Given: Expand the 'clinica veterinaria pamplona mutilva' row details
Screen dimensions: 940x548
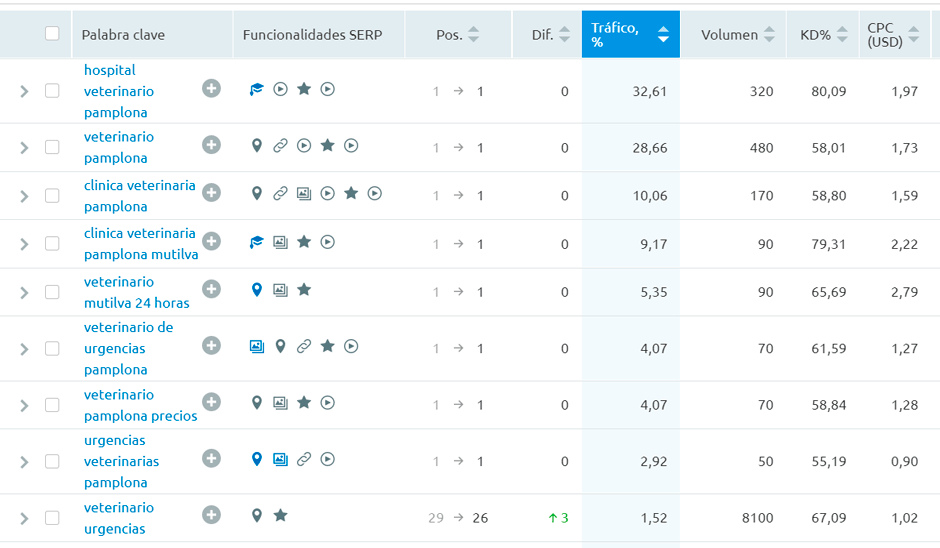Looking at the screenshot, I should click(25, 244).
